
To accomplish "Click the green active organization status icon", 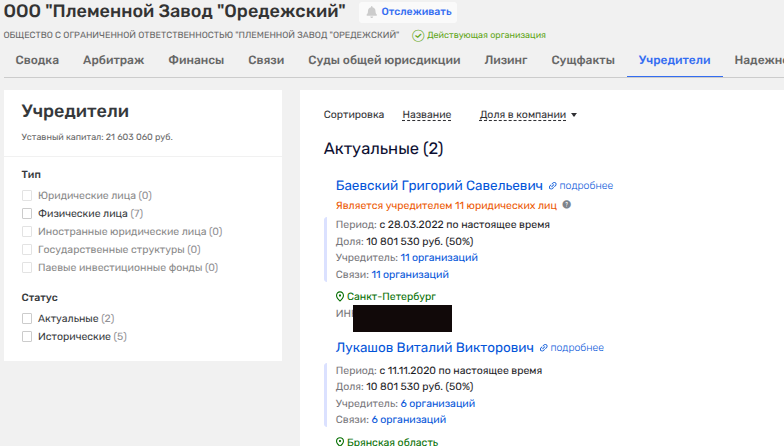I will pyautogui.click(x=419, y=35).
